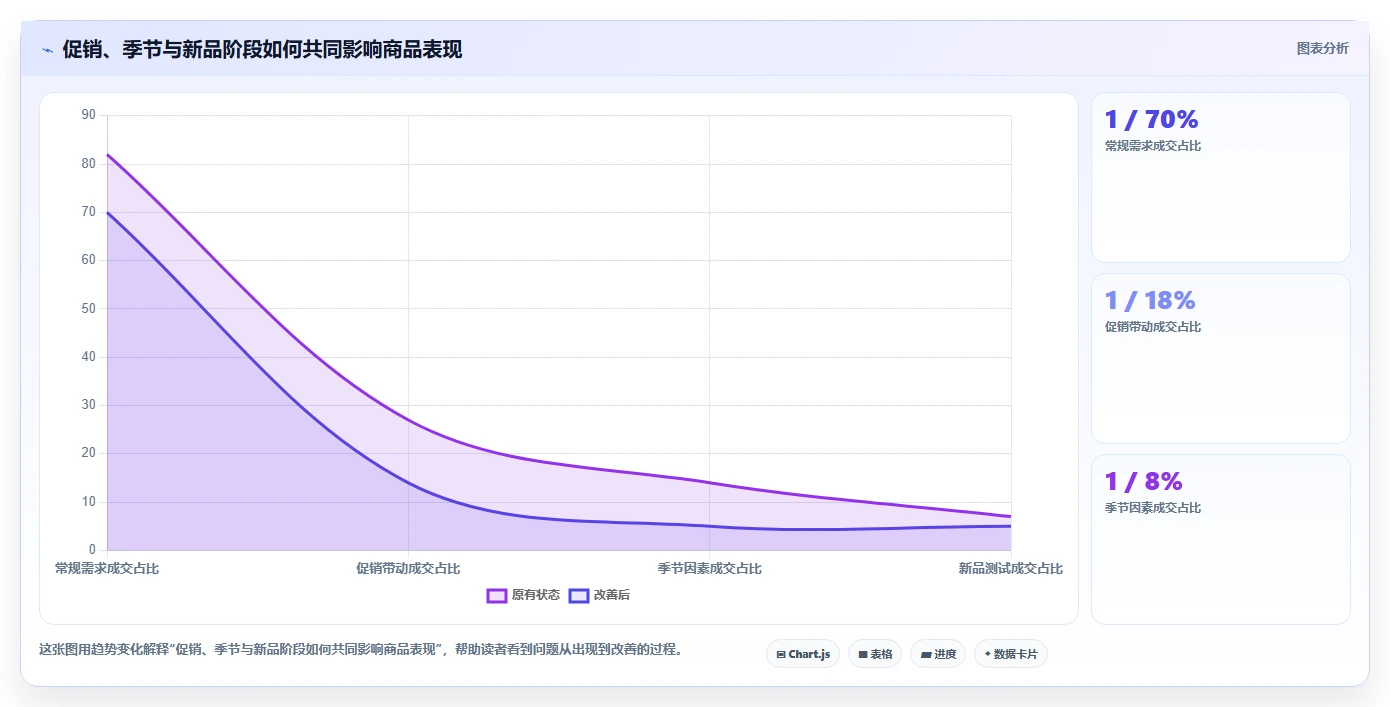Click the description text below the chart
Screen dimensions: 1390x707
coord(362,649)
